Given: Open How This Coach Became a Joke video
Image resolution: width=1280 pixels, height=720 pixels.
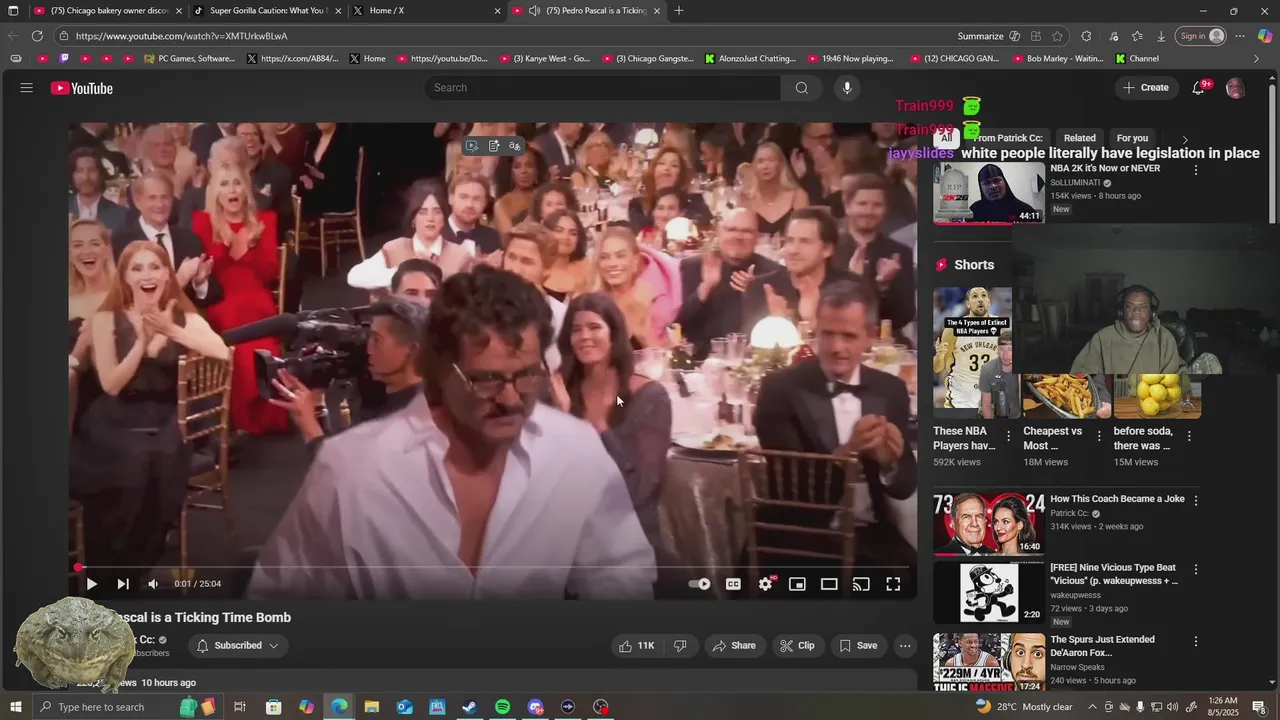Looking at the screenshot, I should click(x=989, y=523).
